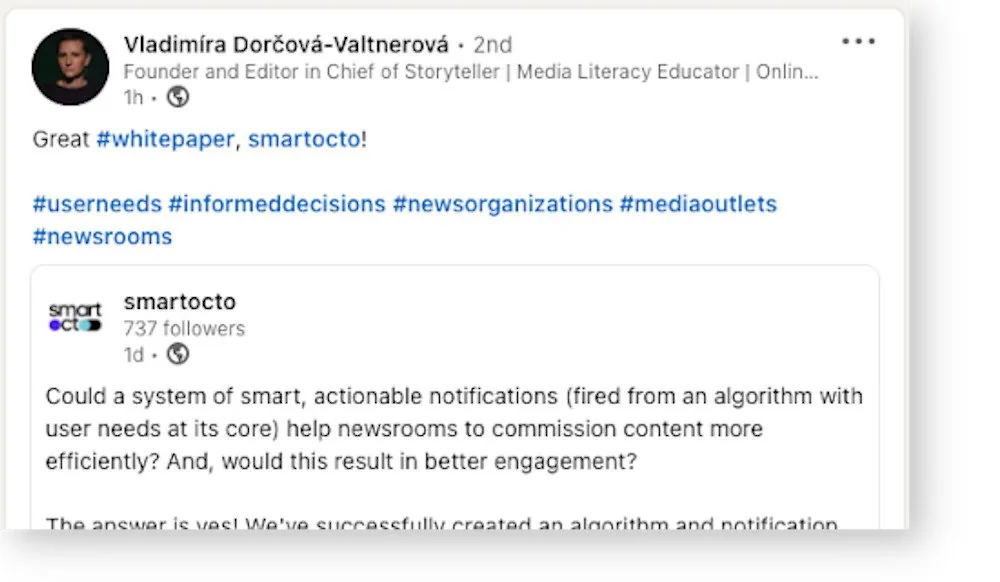Select the smartocto company logo
1000x582 pixels.
[74, 316]
